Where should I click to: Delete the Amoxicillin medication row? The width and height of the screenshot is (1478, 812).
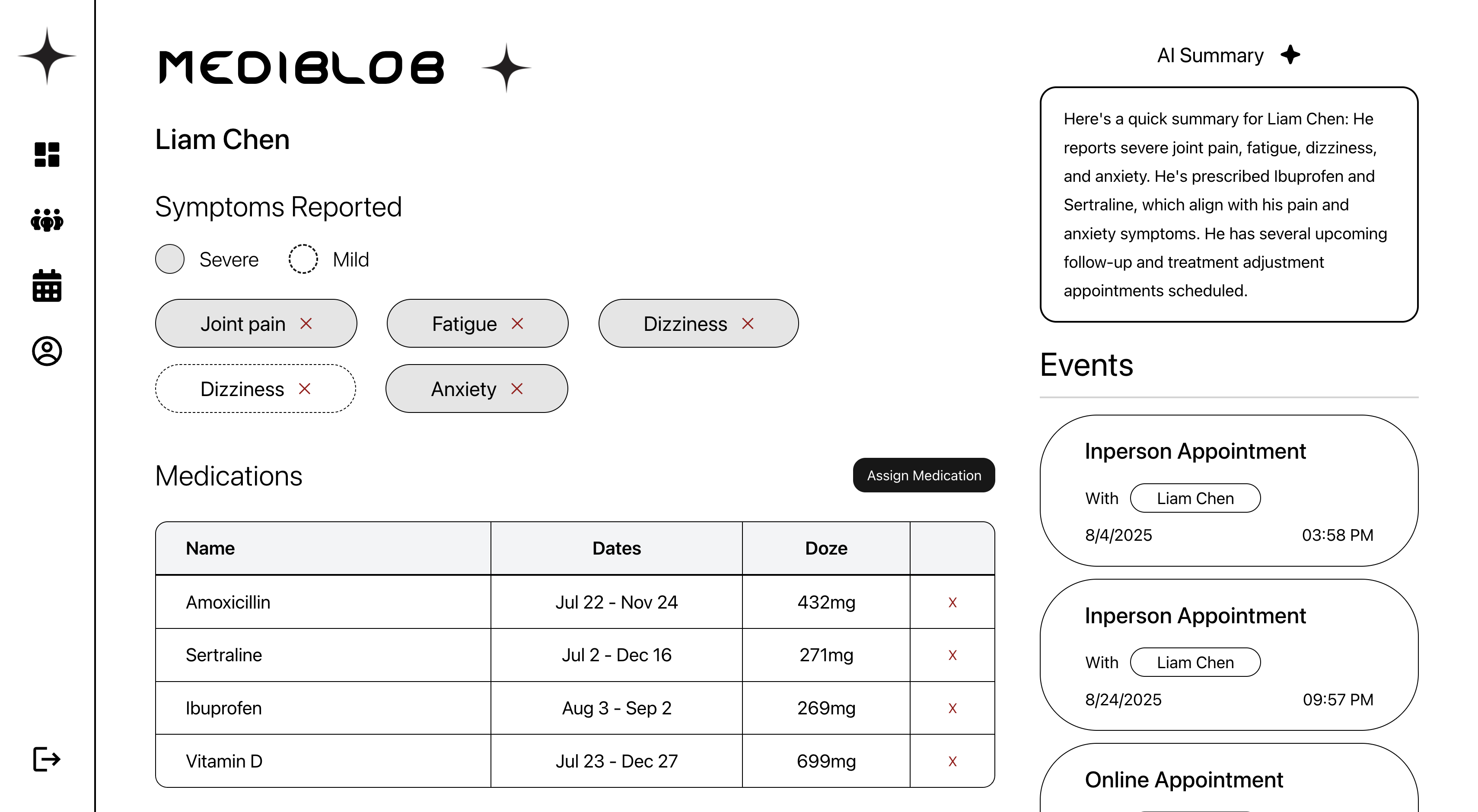pos(952,602)
